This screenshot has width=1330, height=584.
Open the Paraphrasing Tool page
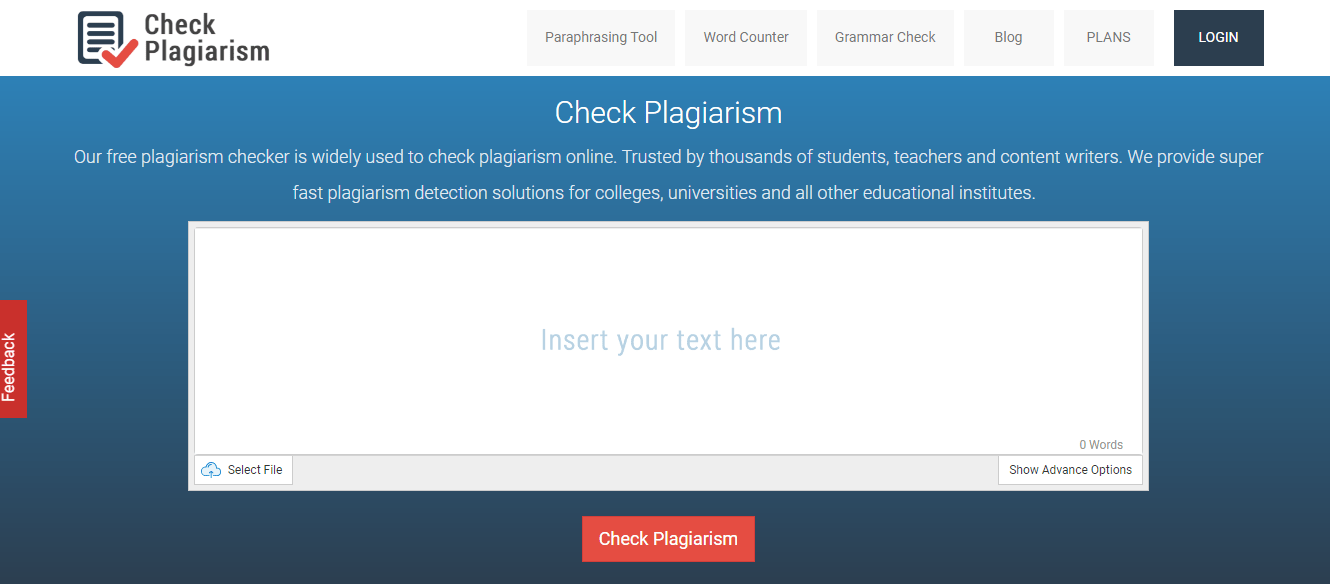[x=600, y=38]
